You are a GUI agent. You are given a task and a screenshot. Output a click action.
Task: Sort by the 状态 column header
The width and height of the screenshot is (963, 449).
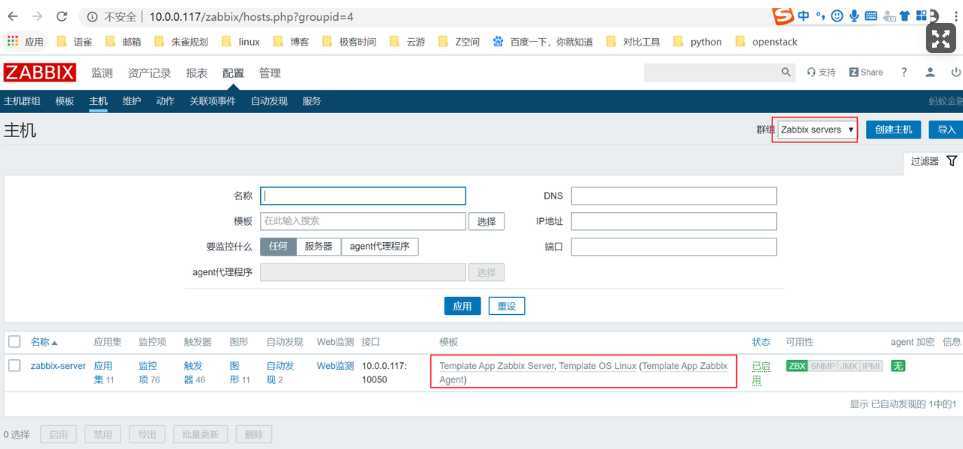(761, 342)
